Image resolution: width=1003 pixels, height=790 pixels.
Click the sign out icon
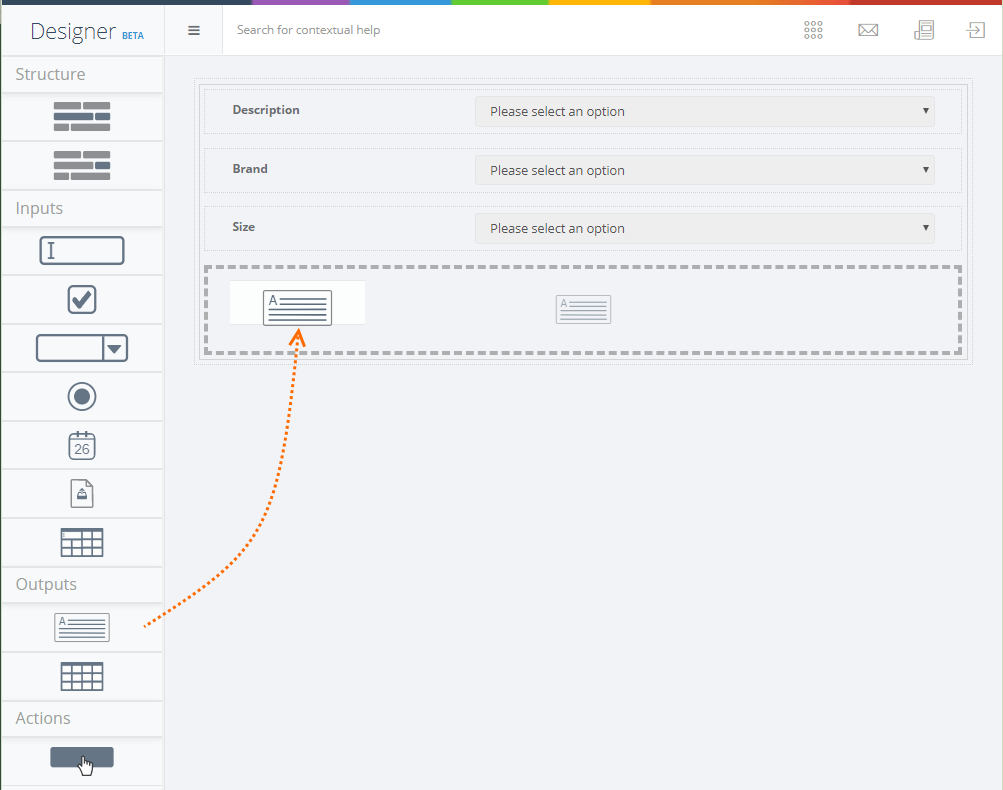(975, 30)
